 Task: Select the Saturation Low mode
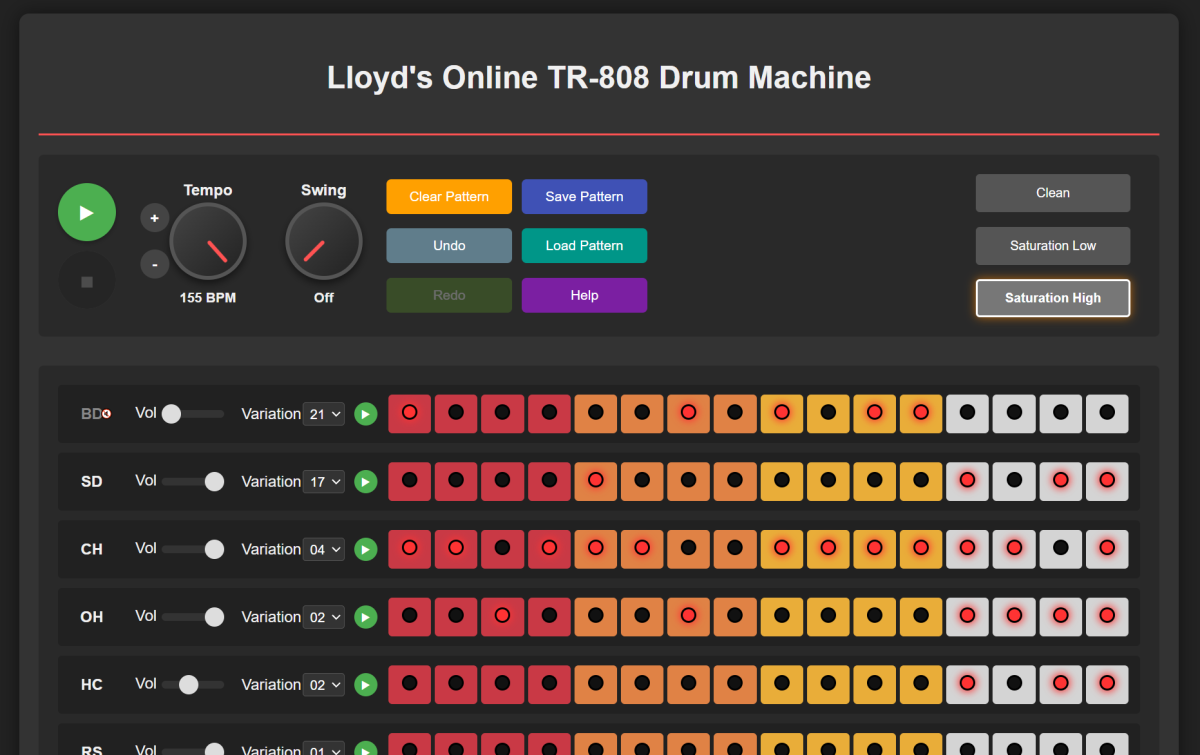(x=1053, y=246)
